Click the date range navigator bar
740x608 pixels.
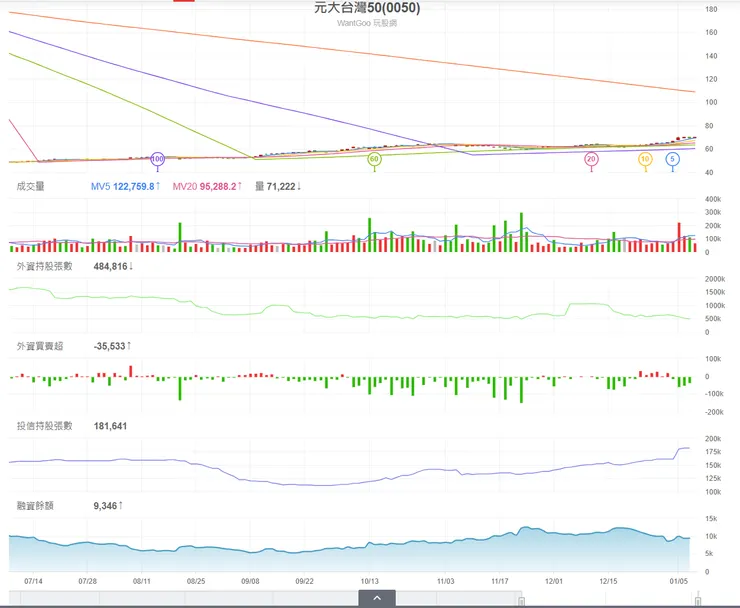(354, 598)
